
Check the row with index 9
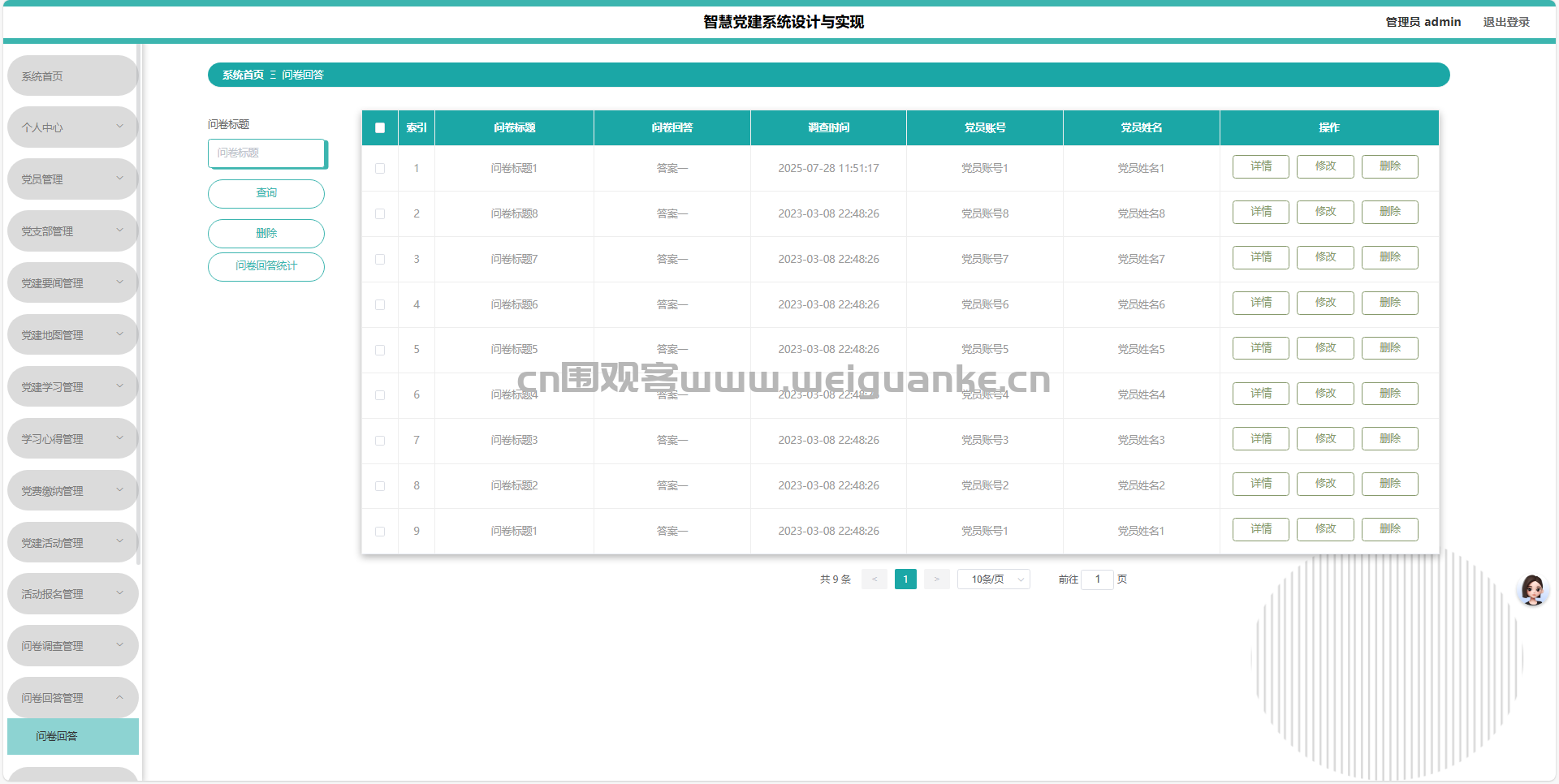tap(380, 532)
